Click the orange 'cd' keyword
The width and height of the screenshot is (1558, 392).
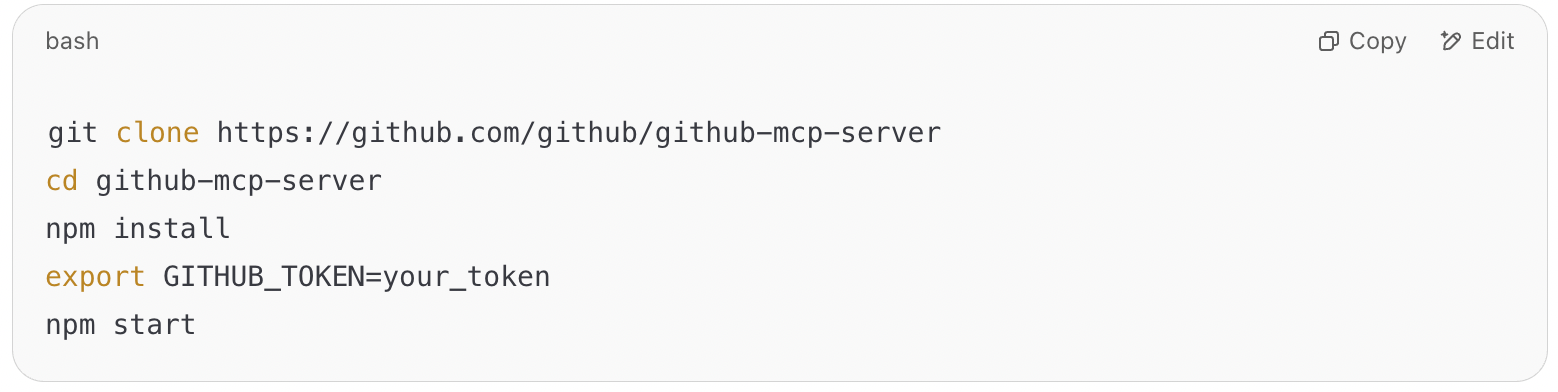[x=63, y=181]
